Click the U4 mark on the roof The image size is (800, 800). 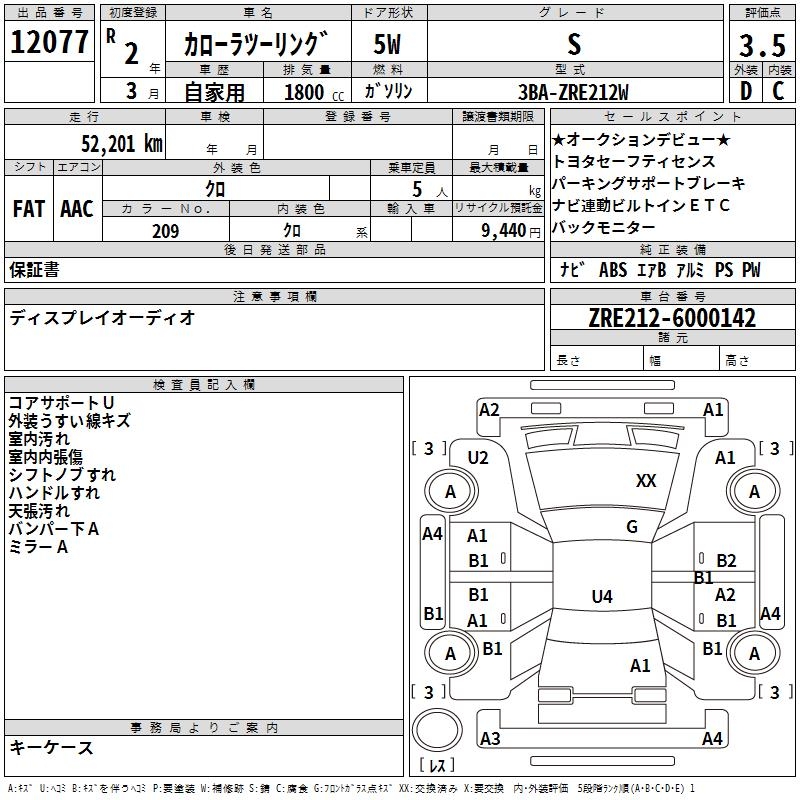602,596
